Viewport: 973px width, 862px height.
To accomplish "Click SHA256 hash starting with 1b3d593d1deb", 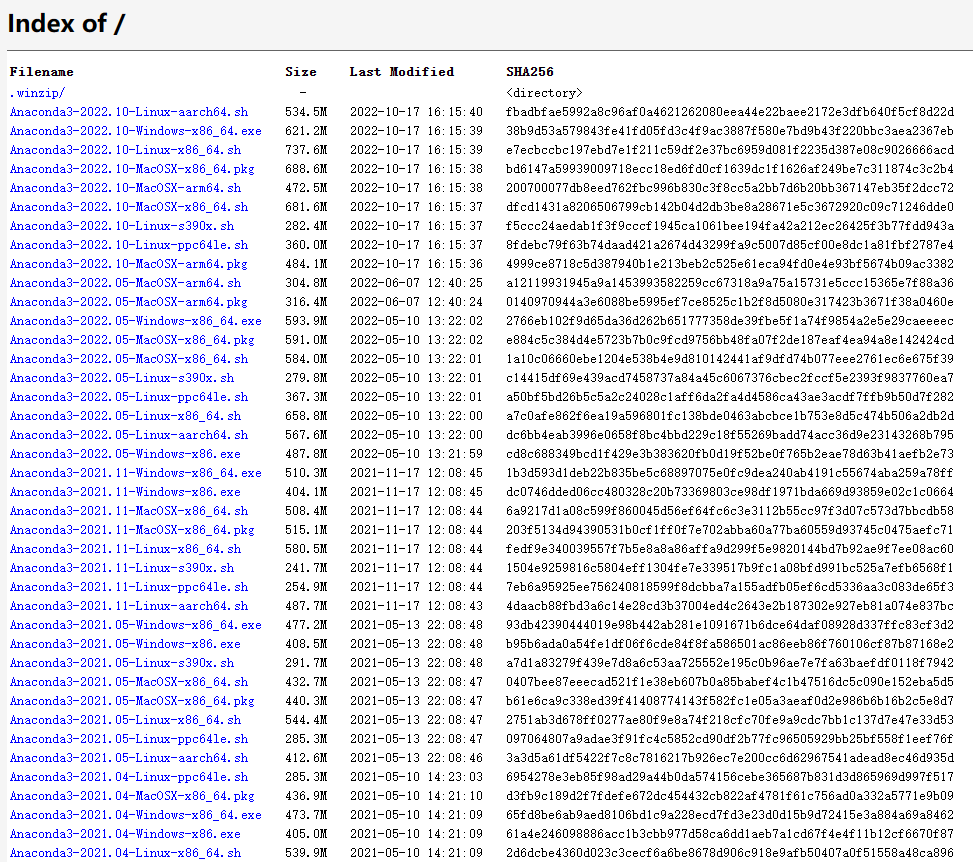I will (730, 473).
